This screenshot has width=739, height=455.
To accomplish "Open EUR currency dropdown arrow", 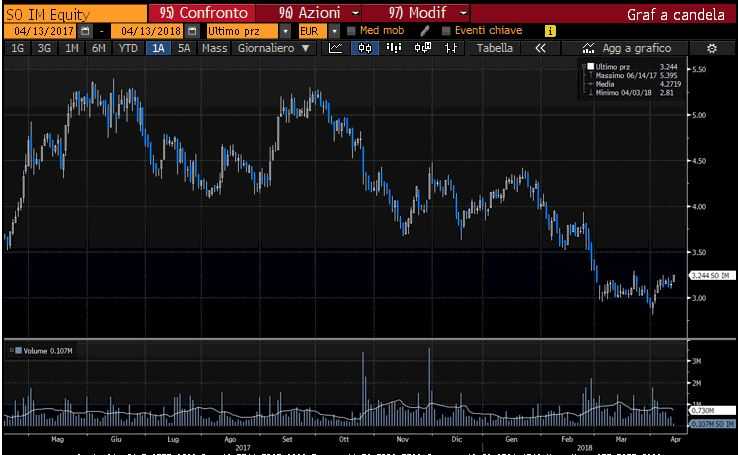I will (334, 32).
